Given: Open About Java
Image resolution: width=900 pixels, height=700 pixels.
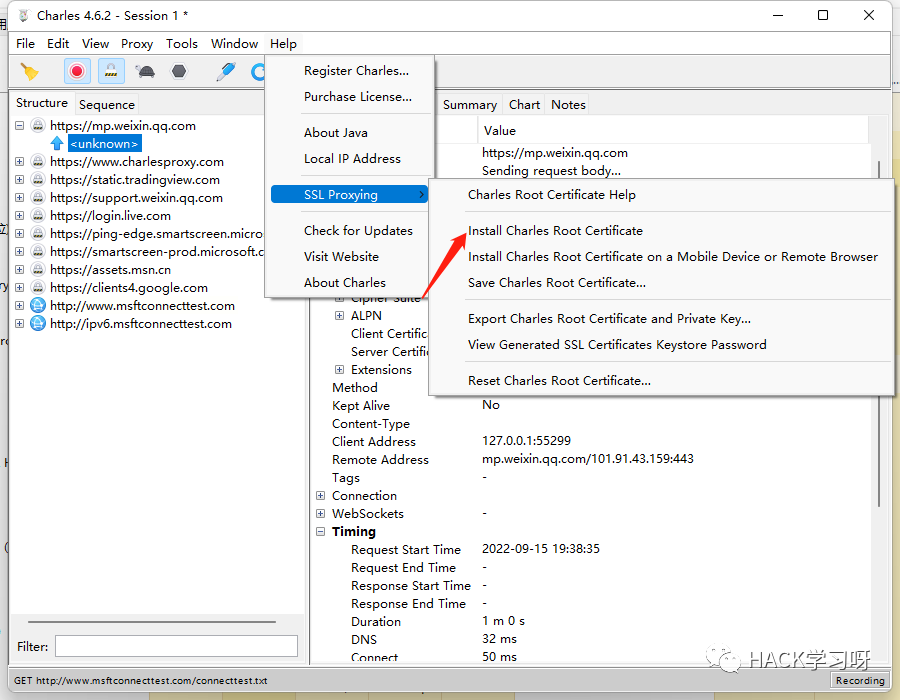Looking at the screenshot, I should coord(336,133).
